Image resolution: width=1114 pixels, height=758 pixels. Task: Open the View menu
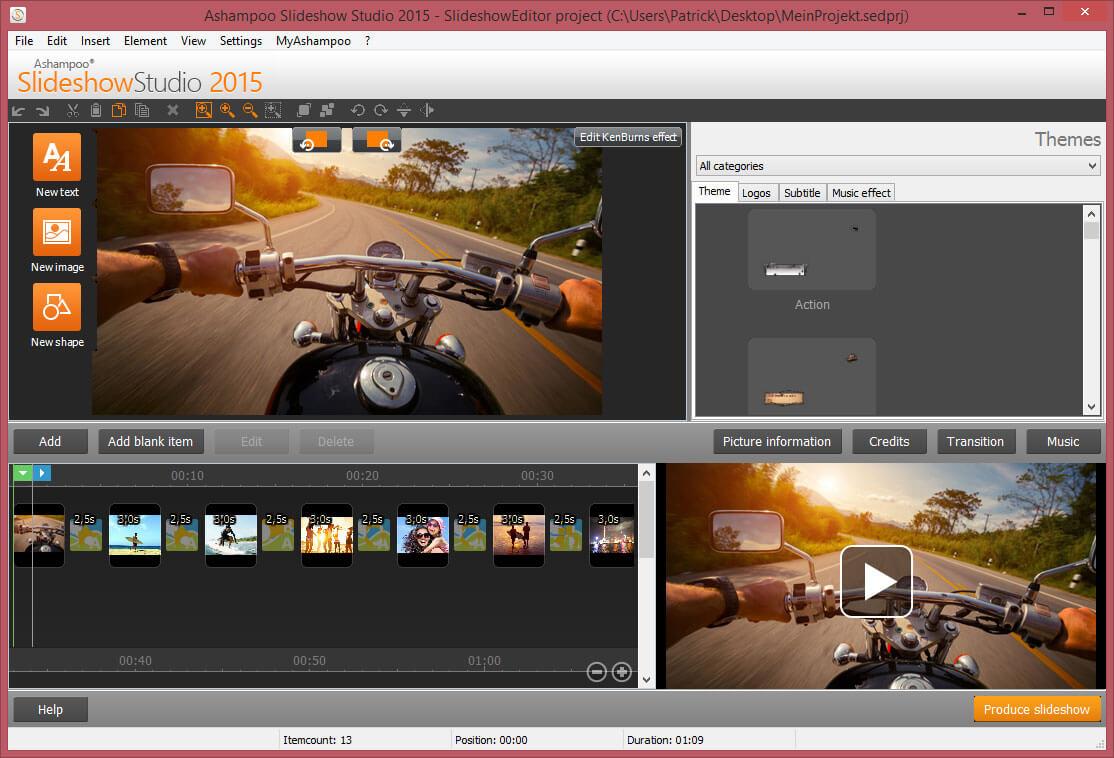pyautogui.click(x=193, y=40)
